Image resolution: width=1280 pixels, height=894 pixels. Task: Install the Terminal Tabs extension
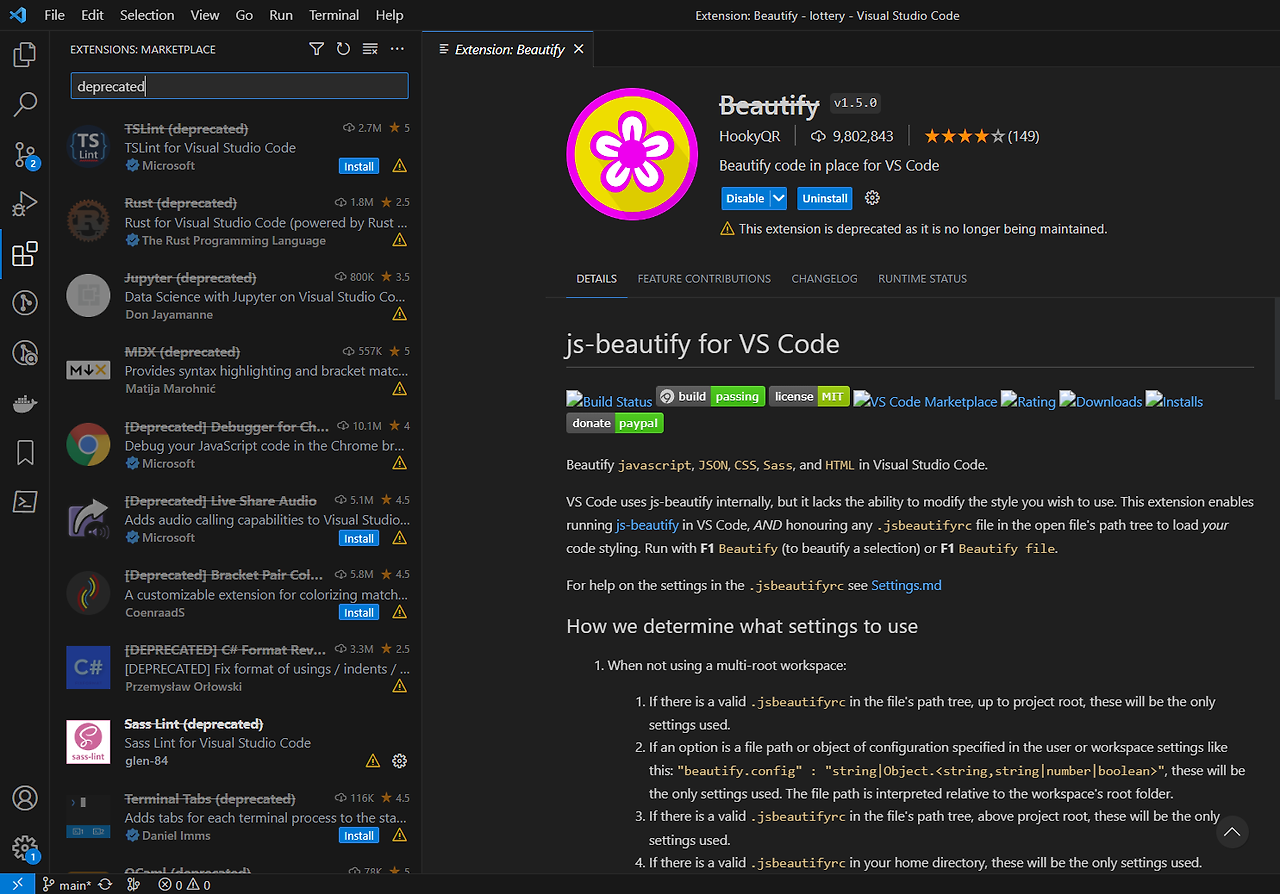359,835
